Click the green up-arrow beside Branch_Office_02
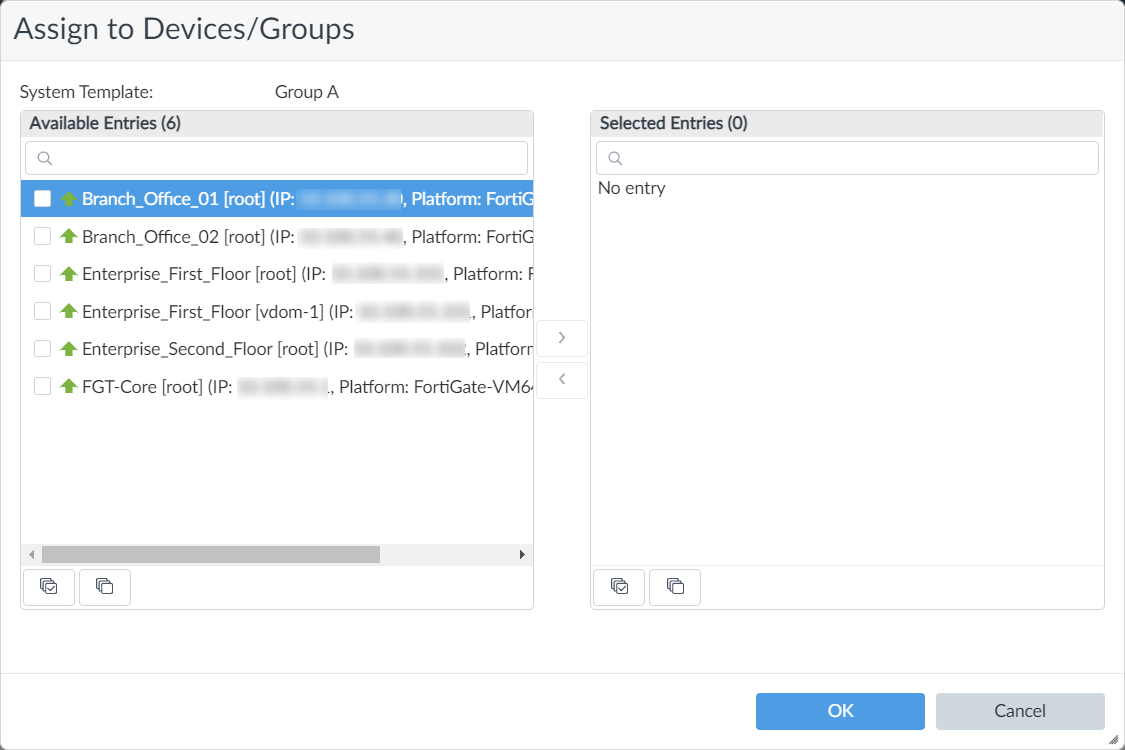1125x750 pixels. [x=67, y=236]
